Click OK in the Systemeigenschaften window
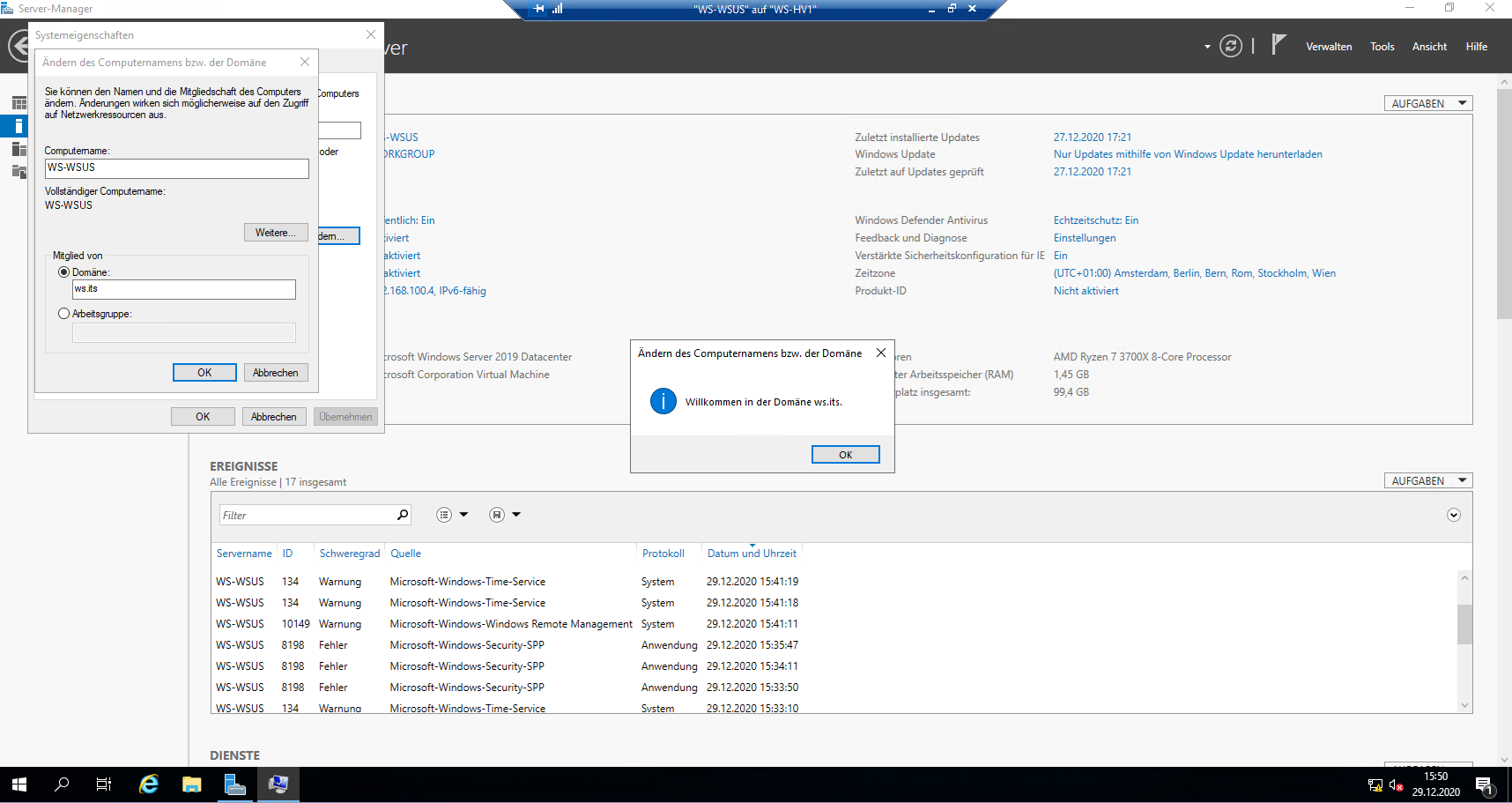The image size is (1512, 803). coord(203,417)
